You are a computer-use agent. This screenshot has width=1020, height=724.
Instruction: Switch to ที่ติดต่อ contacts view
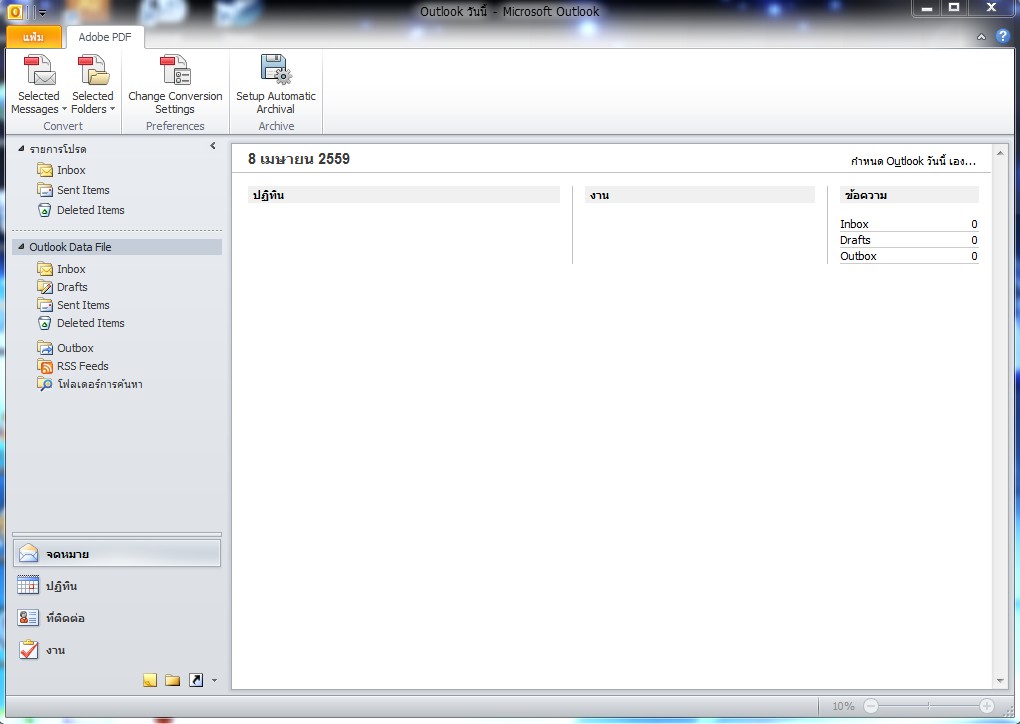(117, 617)
